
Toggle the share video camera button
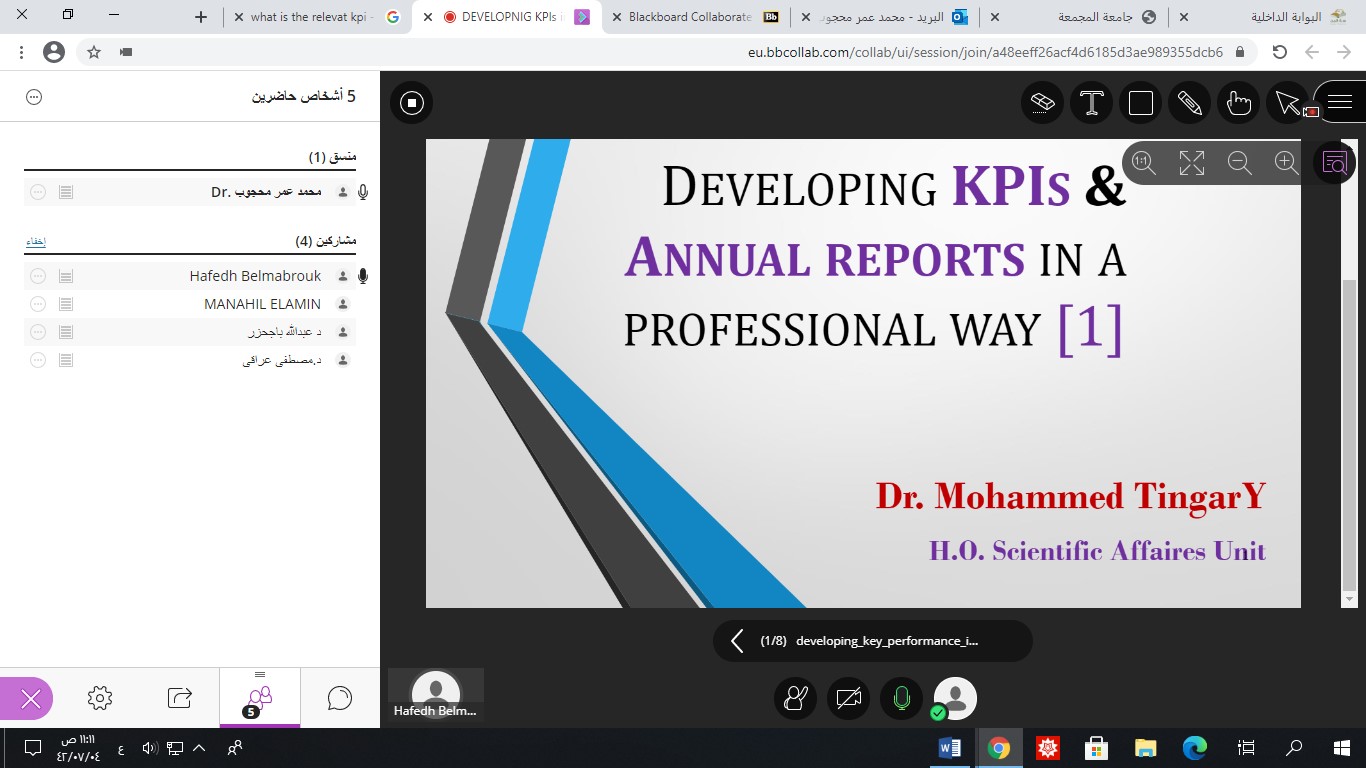point(848,699)
